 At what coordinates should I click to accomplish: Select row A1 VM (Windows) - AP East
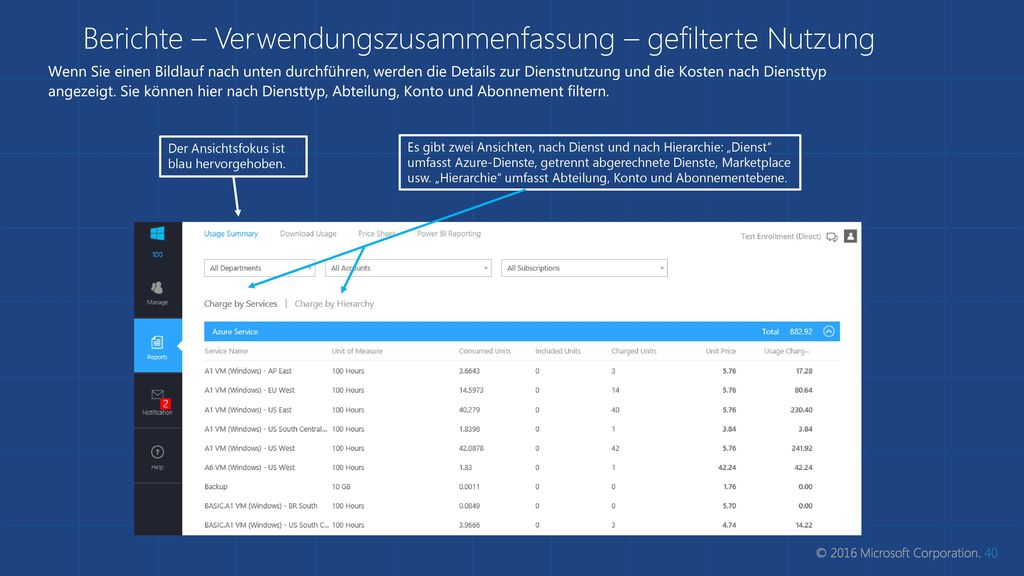[x=522, y=371]
